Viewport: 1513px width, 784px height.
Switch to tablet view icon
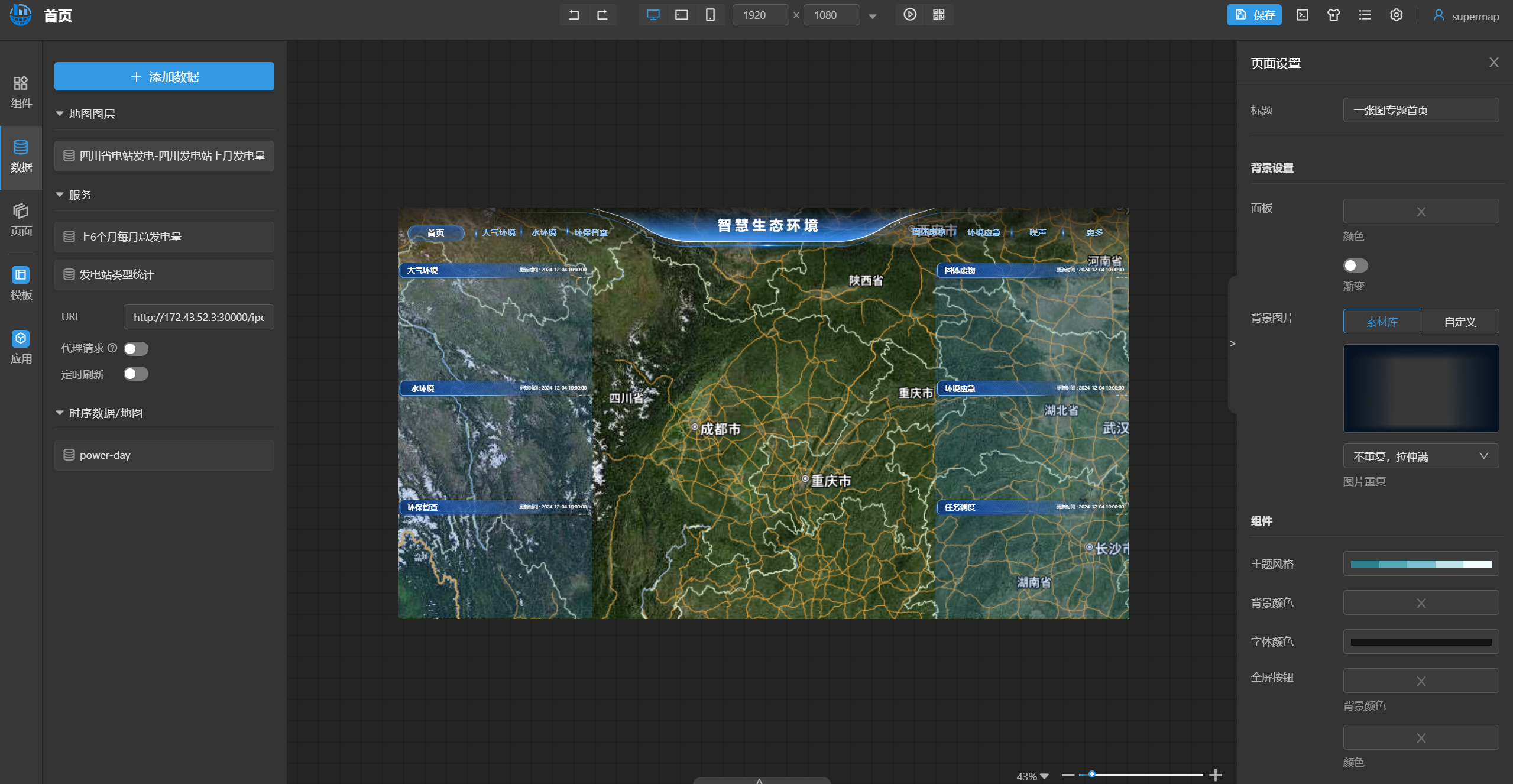pyautogui.click(x=682, y=15)
